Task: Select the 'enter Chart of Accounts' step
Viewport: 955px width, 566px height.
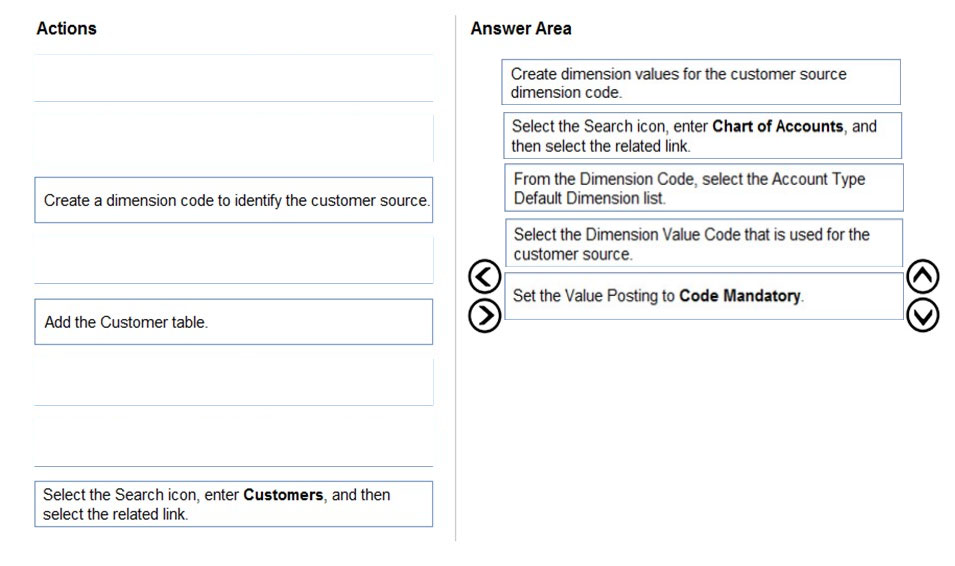Action: click(702, 135)
